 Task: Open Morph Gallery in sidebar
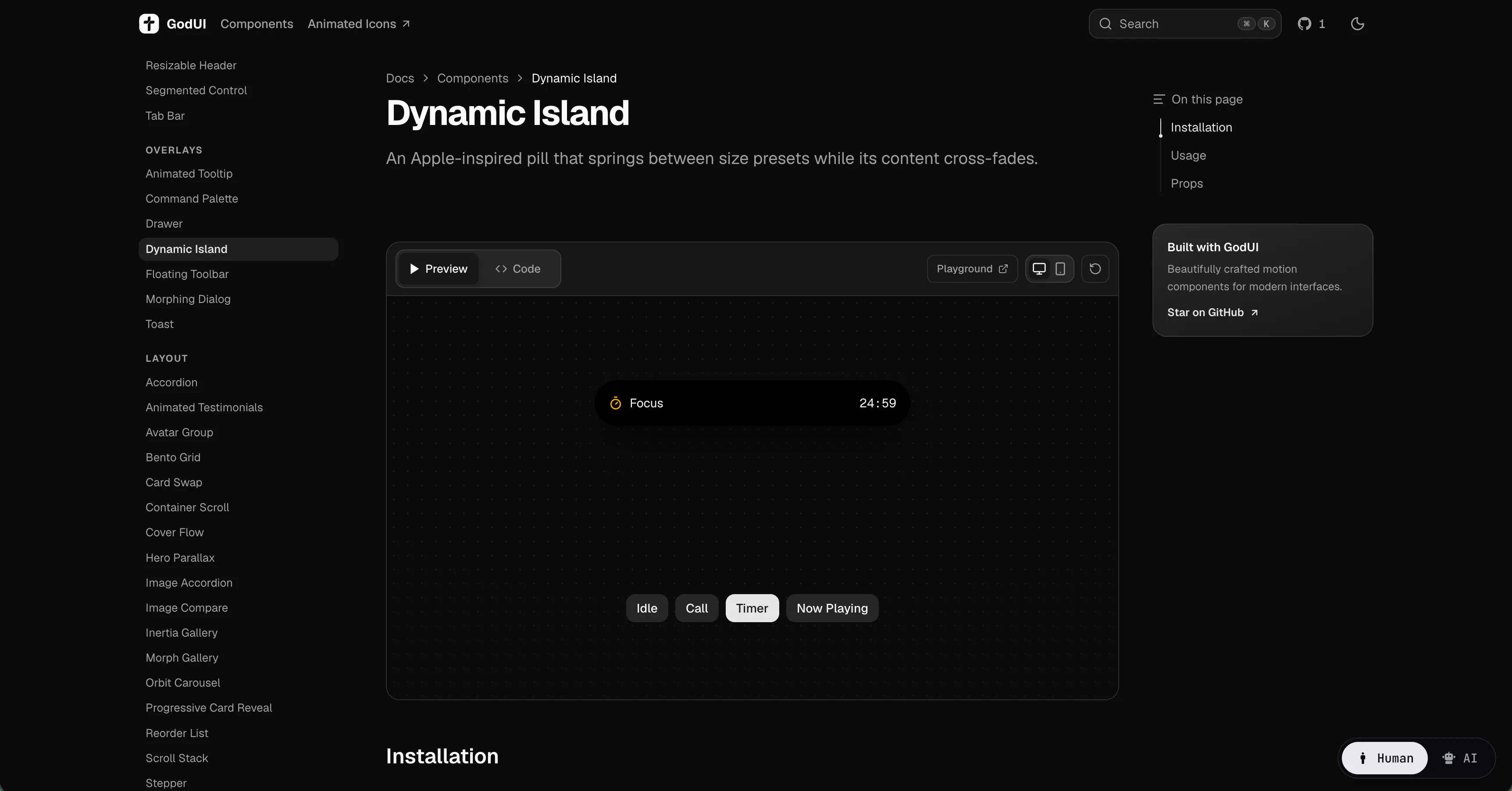click(182, 658)
